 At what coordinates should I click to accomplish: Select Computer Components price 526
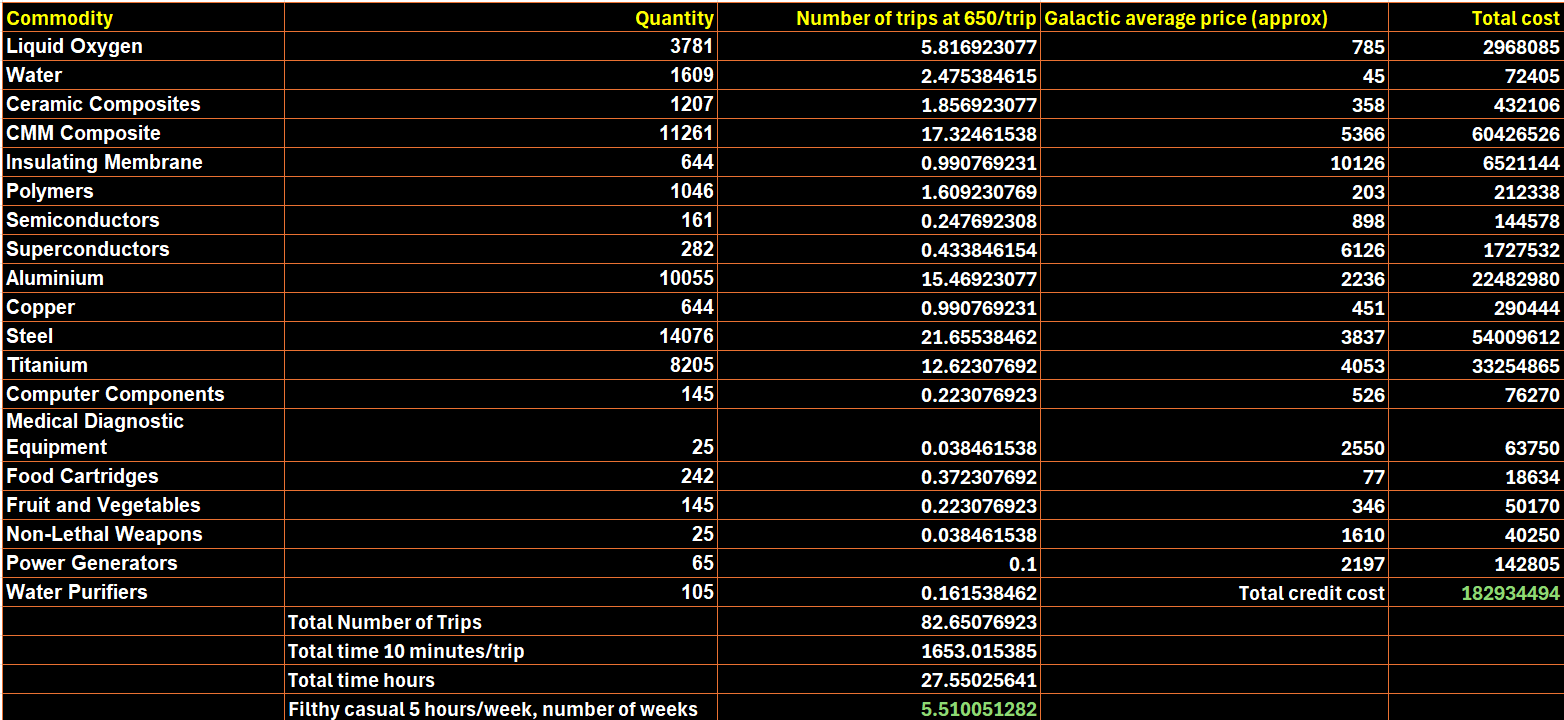[x=1215, y=394]
